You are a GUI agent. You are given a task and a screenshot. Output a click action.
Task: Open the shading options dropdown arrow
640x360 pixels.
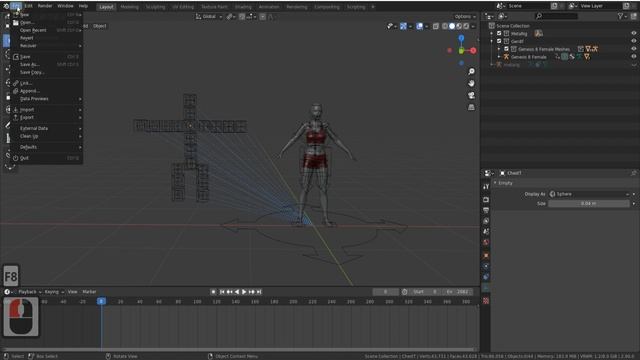pos(473,26)
